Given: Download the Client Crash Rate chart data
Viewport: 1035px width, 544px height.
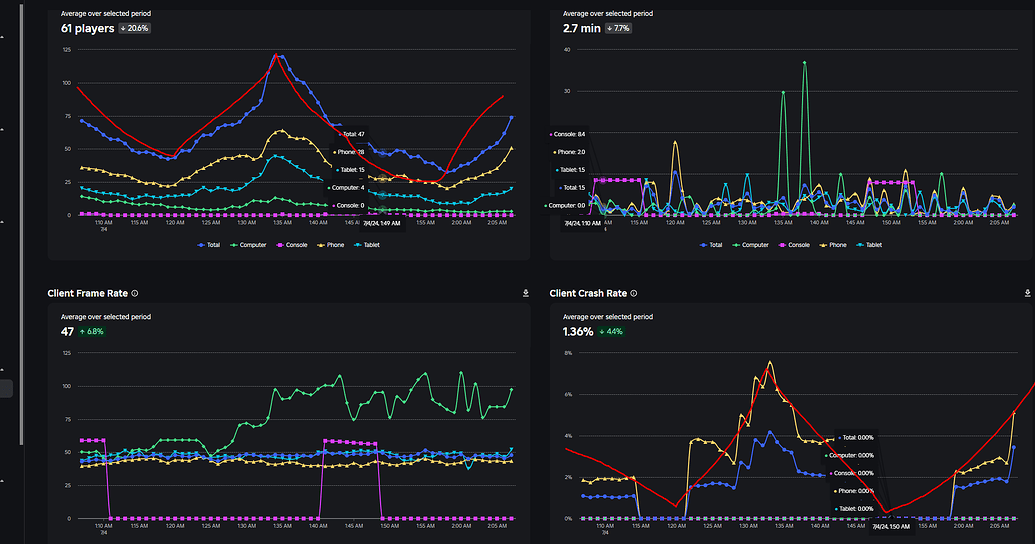Looking at the screenshot, I should tap(1027, 293).
